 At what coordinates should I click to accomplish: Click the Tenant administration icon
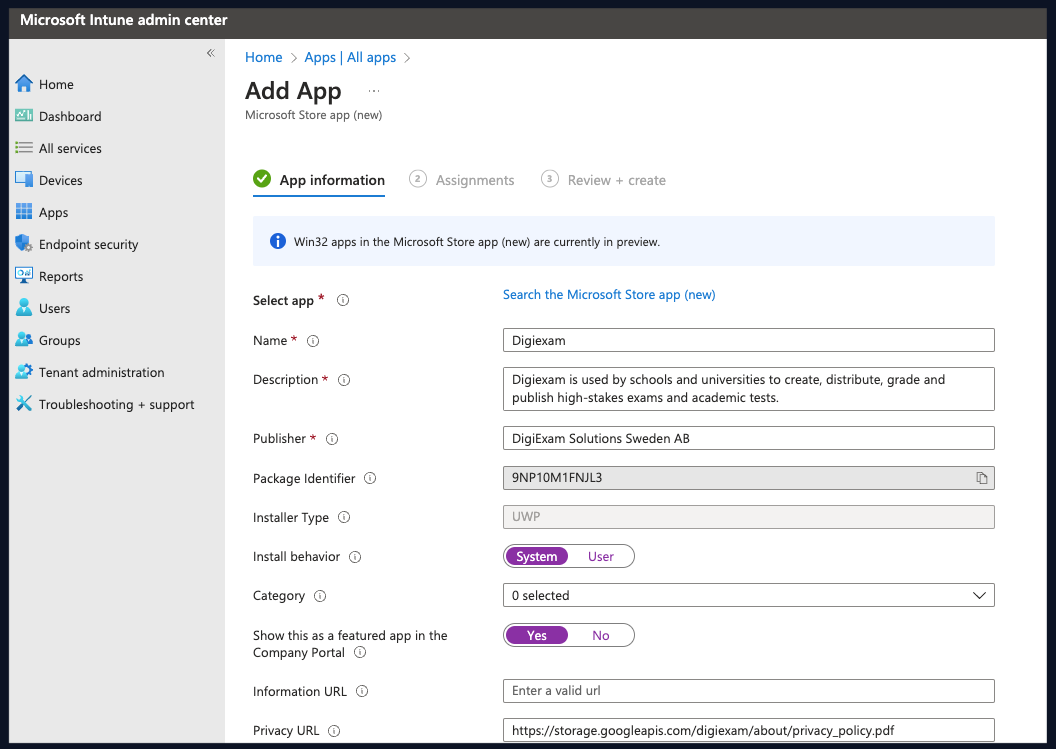coord(24,371)
